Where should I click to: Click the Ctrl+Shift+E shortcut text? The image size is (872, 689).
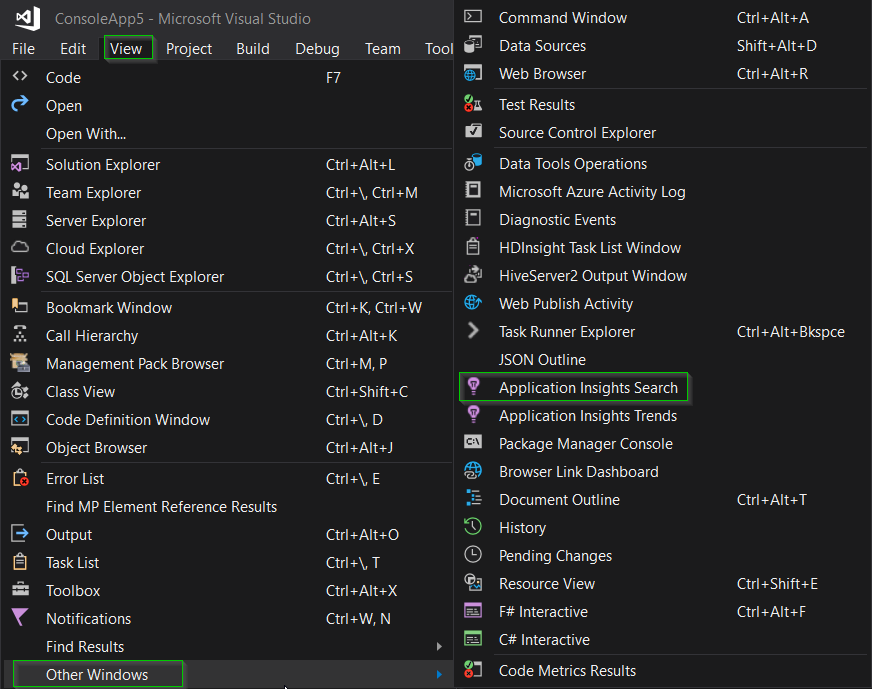tap(777, 584)
